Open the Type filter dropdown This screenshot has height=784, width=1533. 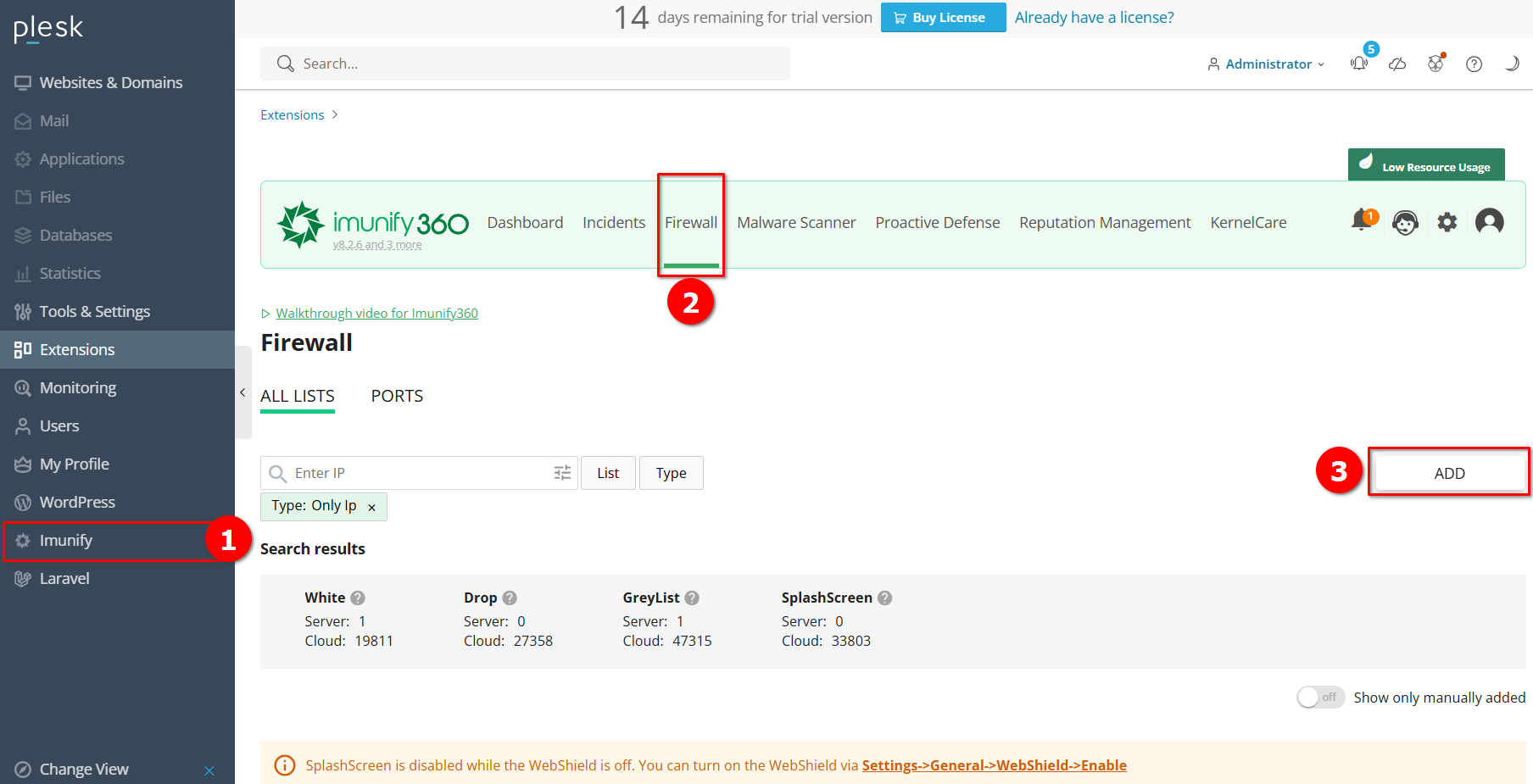[671, 473]
